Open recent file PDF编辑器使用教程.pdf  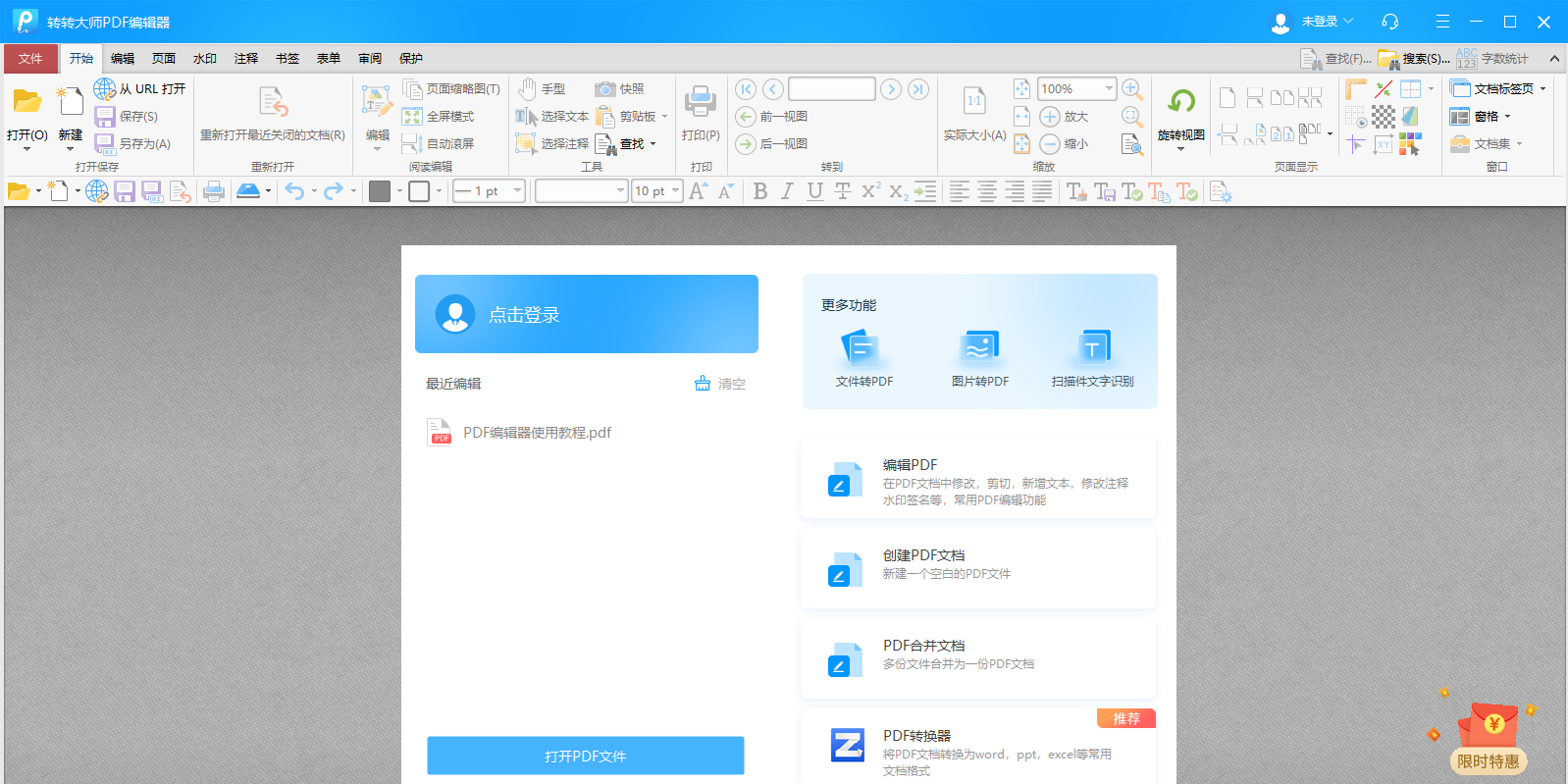point(520,433)
